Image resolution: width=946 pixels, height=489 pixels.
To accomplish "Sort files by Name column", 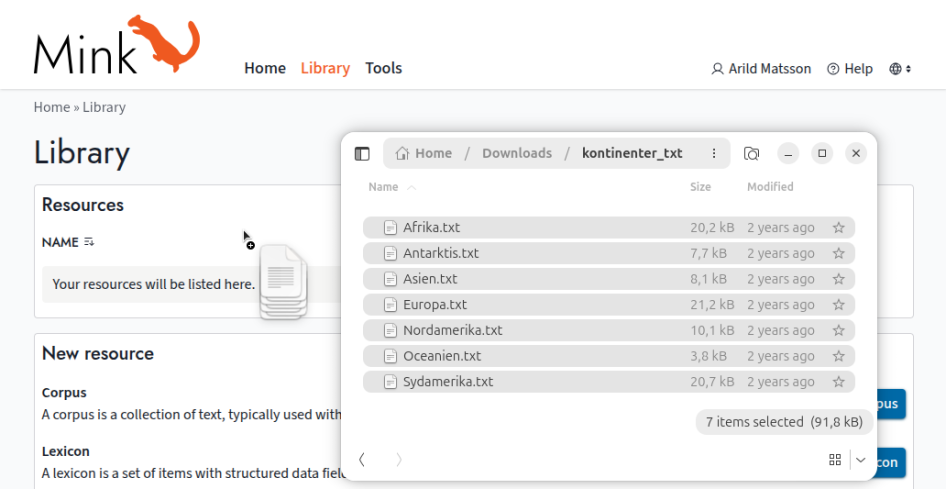I will click(x=392, y=187).
